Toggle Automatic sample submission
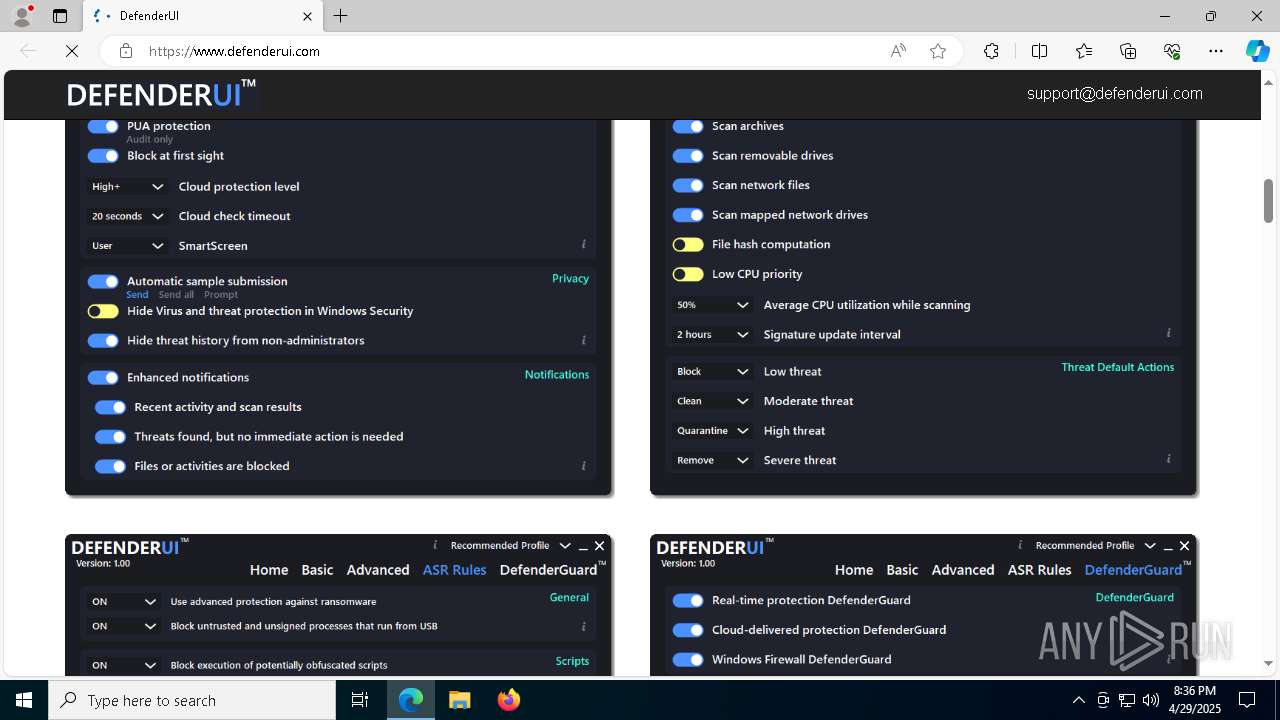This screenshot has height=720, width=1280. (103, 282)
